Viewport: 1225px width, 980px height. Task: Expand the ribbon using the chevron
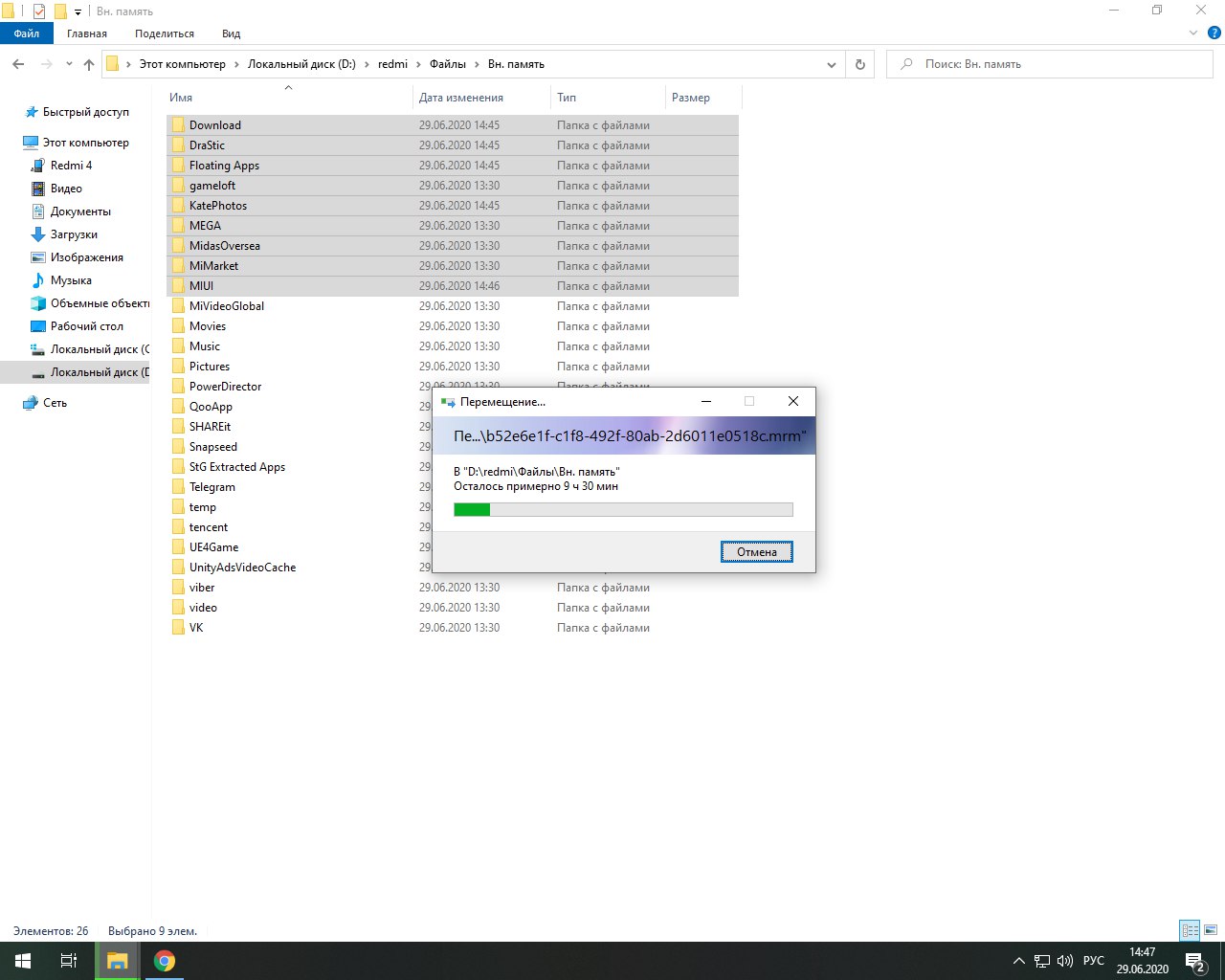tap(1193, 33)
